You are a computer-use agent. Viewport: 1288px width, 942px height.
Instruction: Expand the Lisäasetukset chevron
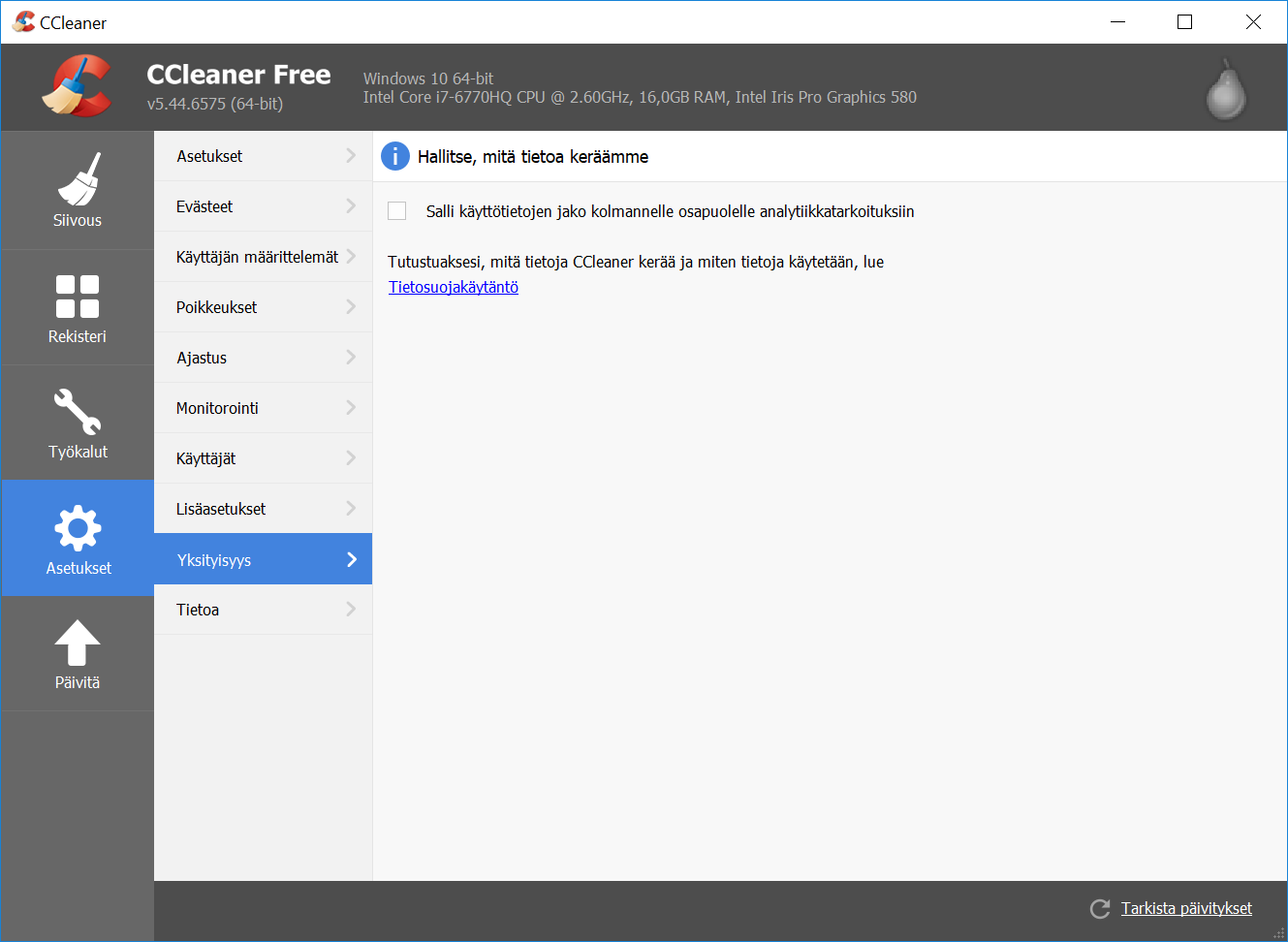pyautogui.click(x=351, y=508)
